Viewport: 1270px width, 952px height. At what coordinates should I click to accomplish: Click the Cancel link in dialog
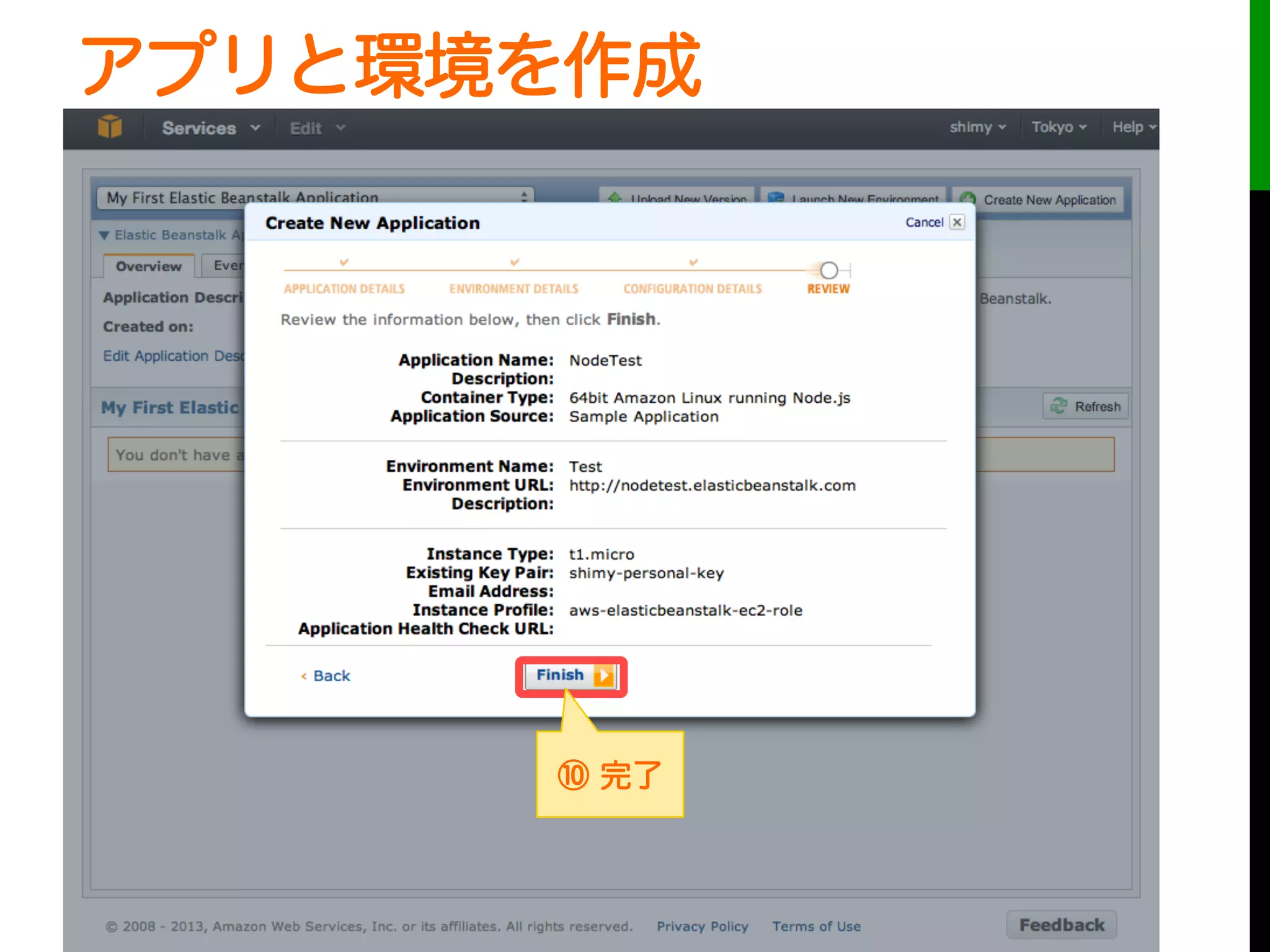pyautogui.click(x=924, y=223)
